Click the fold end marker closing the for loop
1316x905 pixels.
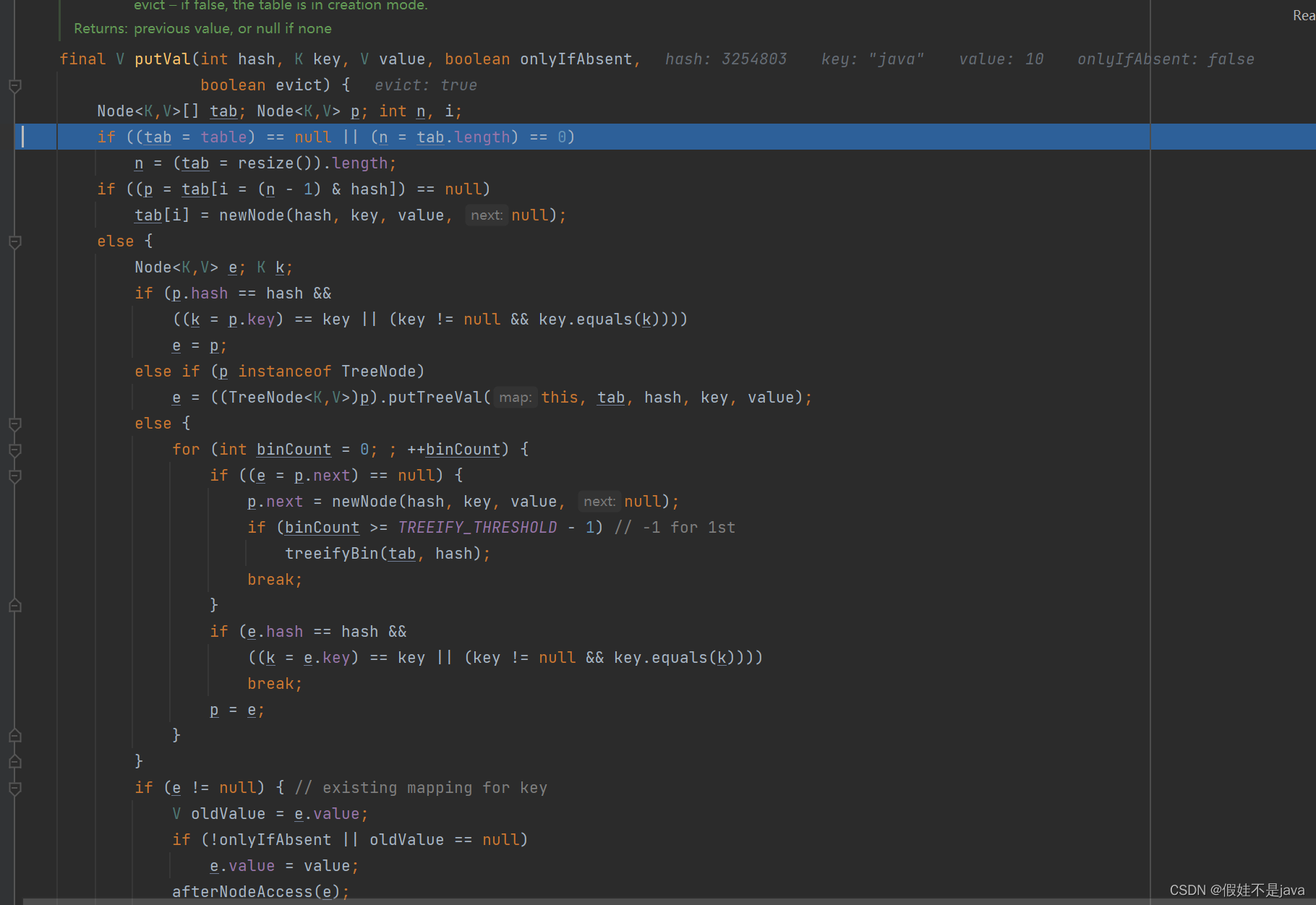coord(14,736)
